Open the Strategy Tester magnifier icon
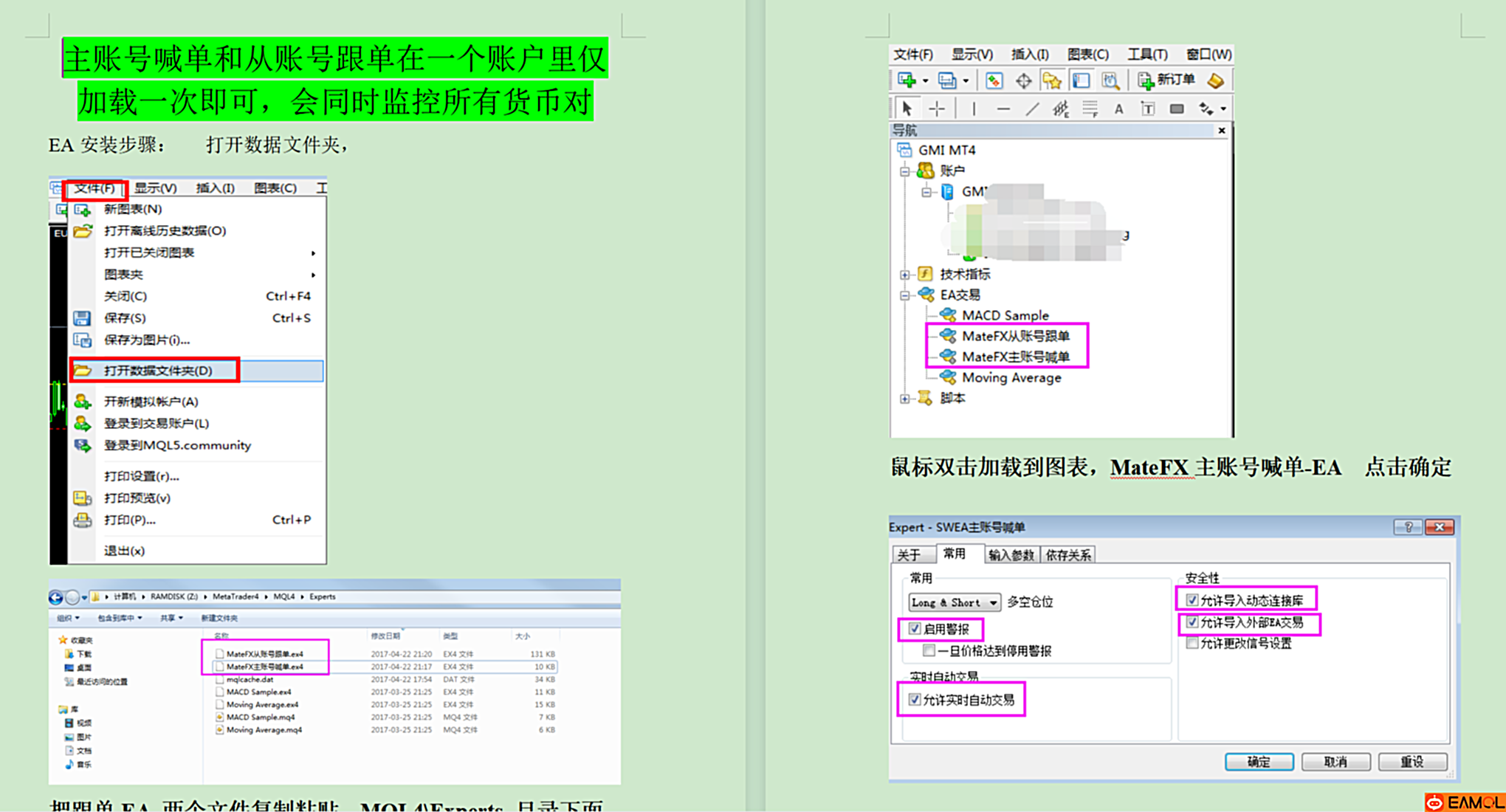 point(1110,80)
